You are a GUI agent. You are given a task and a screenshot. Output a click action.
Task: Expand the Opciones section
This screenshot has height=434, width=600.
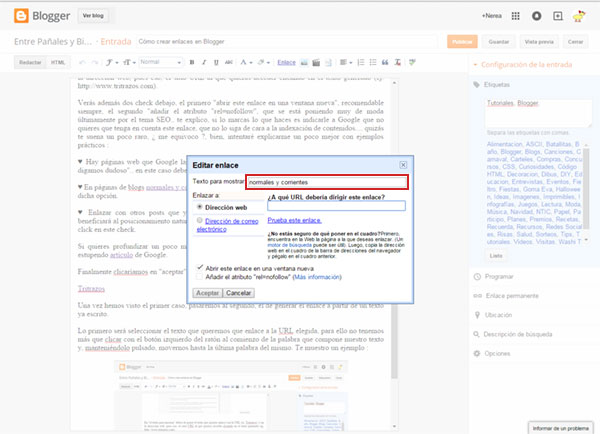click(x=492, y=353)
